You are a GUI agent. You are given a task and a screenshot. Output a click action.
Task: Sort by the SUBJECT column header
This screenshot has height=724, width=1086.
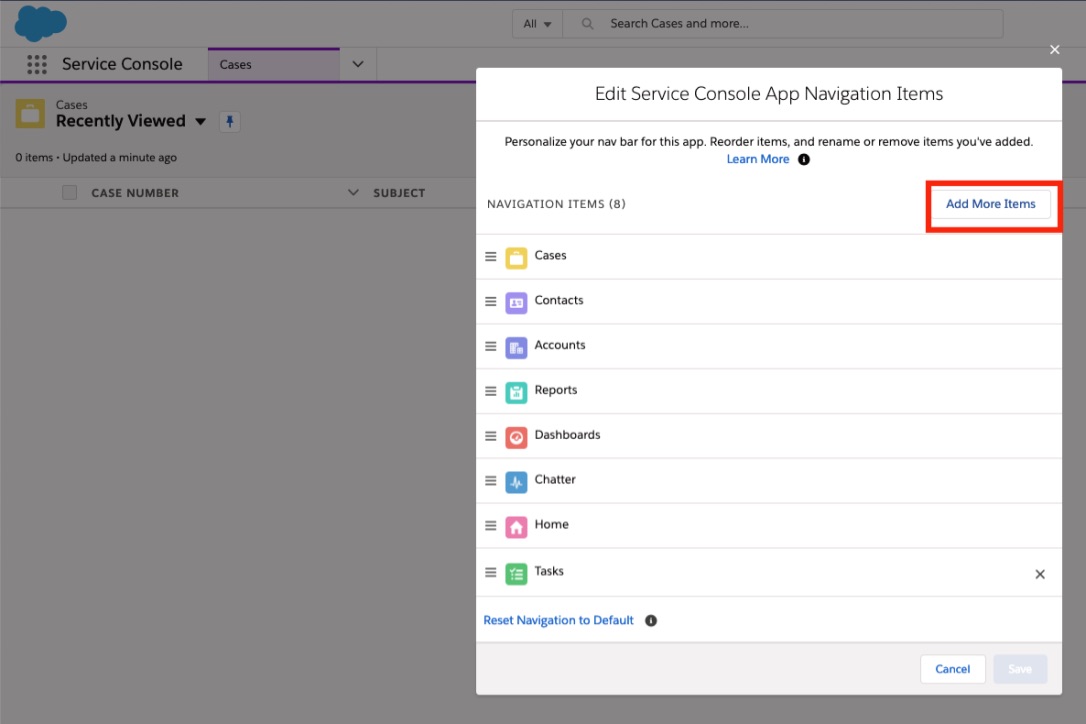pyautogui.click(x=399, y=193)
